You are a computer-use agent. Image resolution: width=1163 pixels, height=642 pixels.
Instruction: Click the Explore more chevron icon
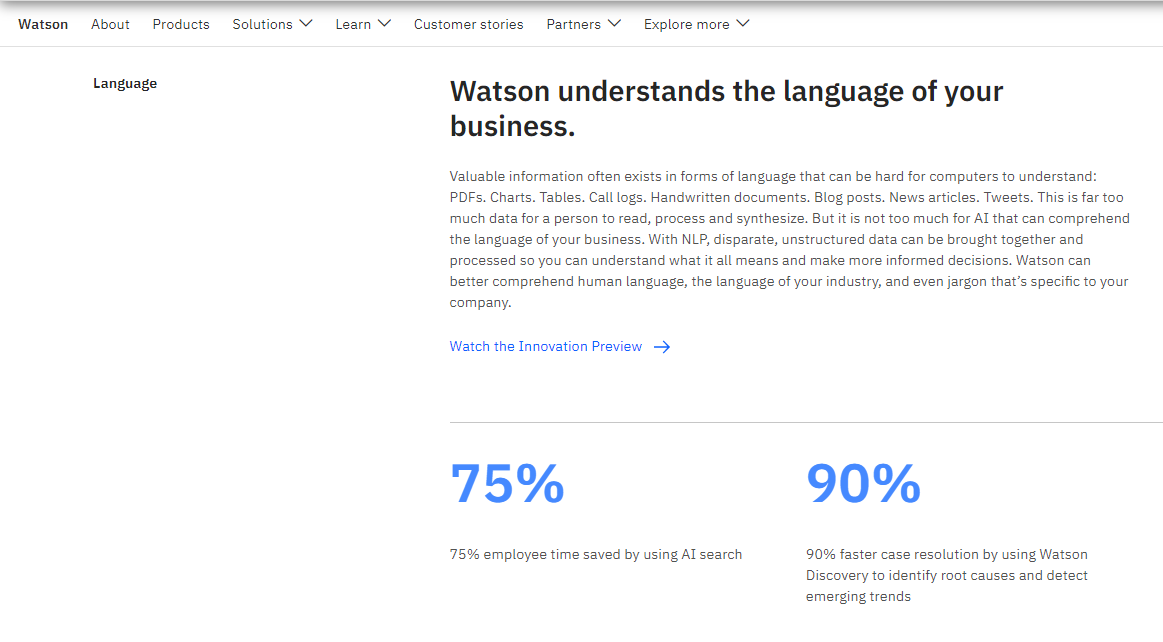(x=742, y=22)
